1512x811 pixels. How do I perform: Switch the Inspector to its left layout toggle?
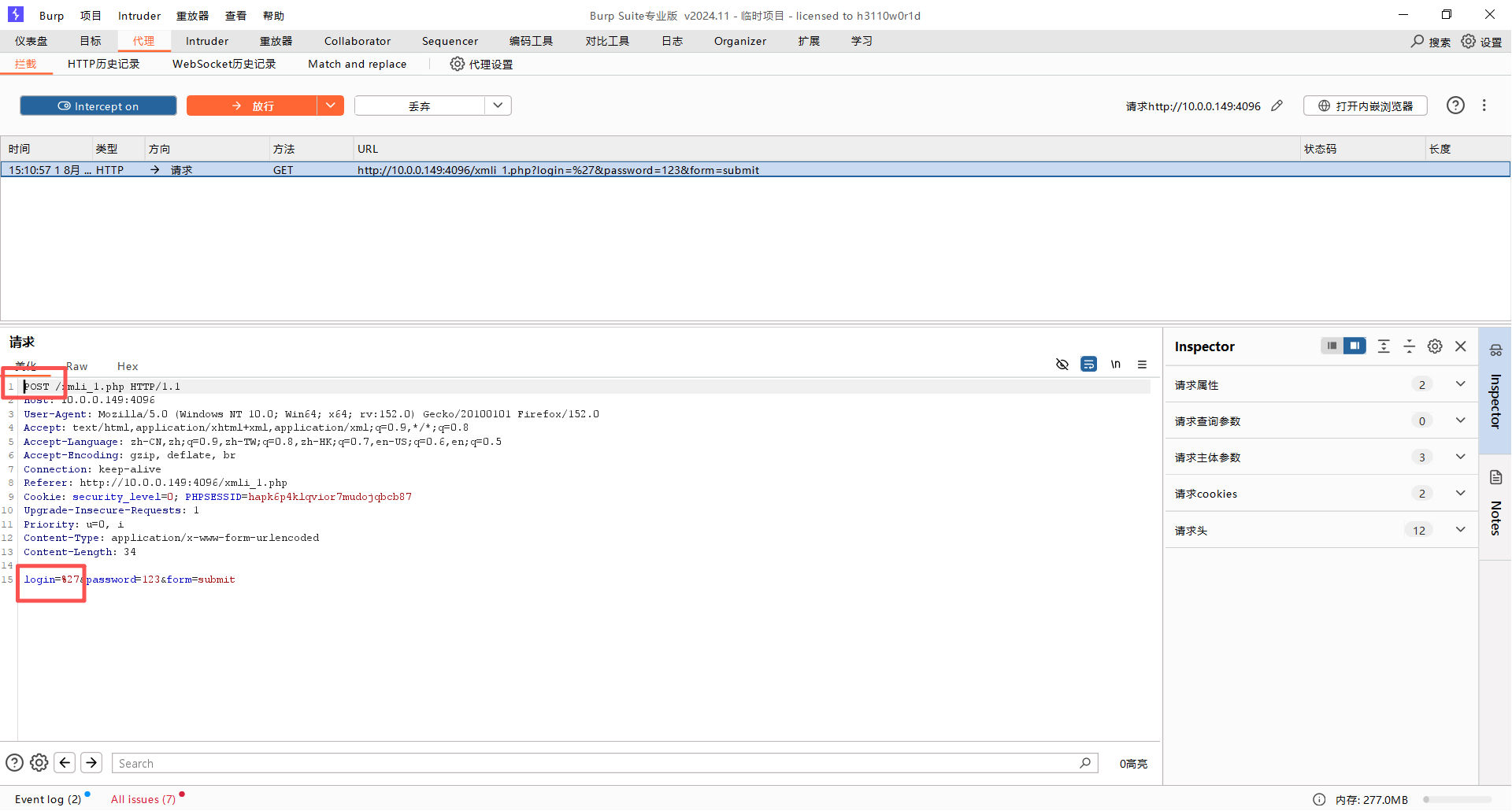tap(1332, 346)
